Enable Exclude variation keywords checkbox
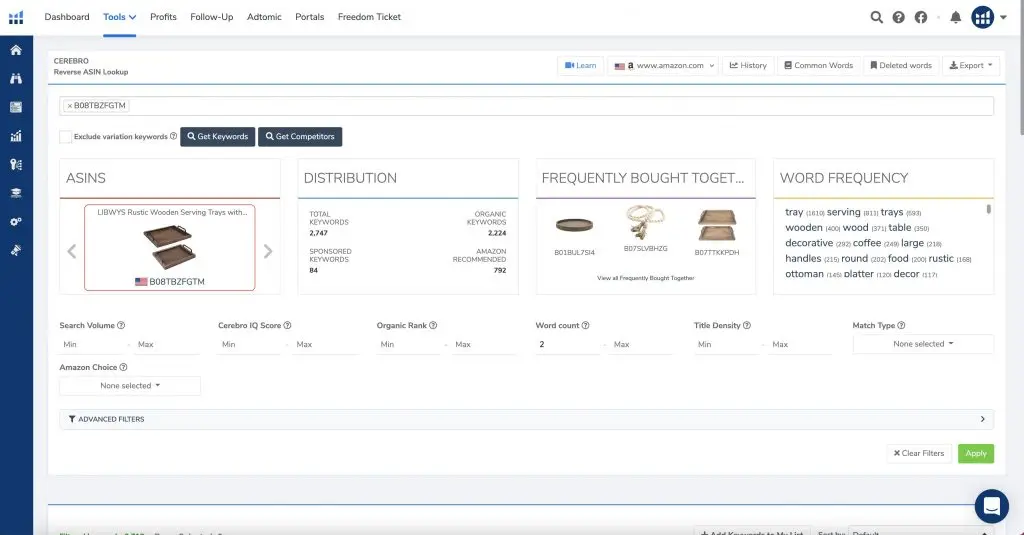The height and width of the screenshot is (535, 1024). click(x=65, y=136)
